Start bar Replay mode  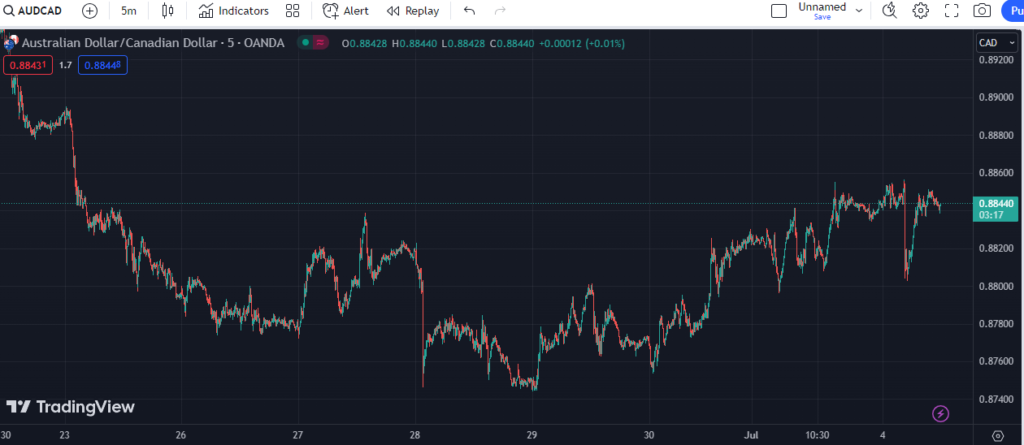coord(412,11)
